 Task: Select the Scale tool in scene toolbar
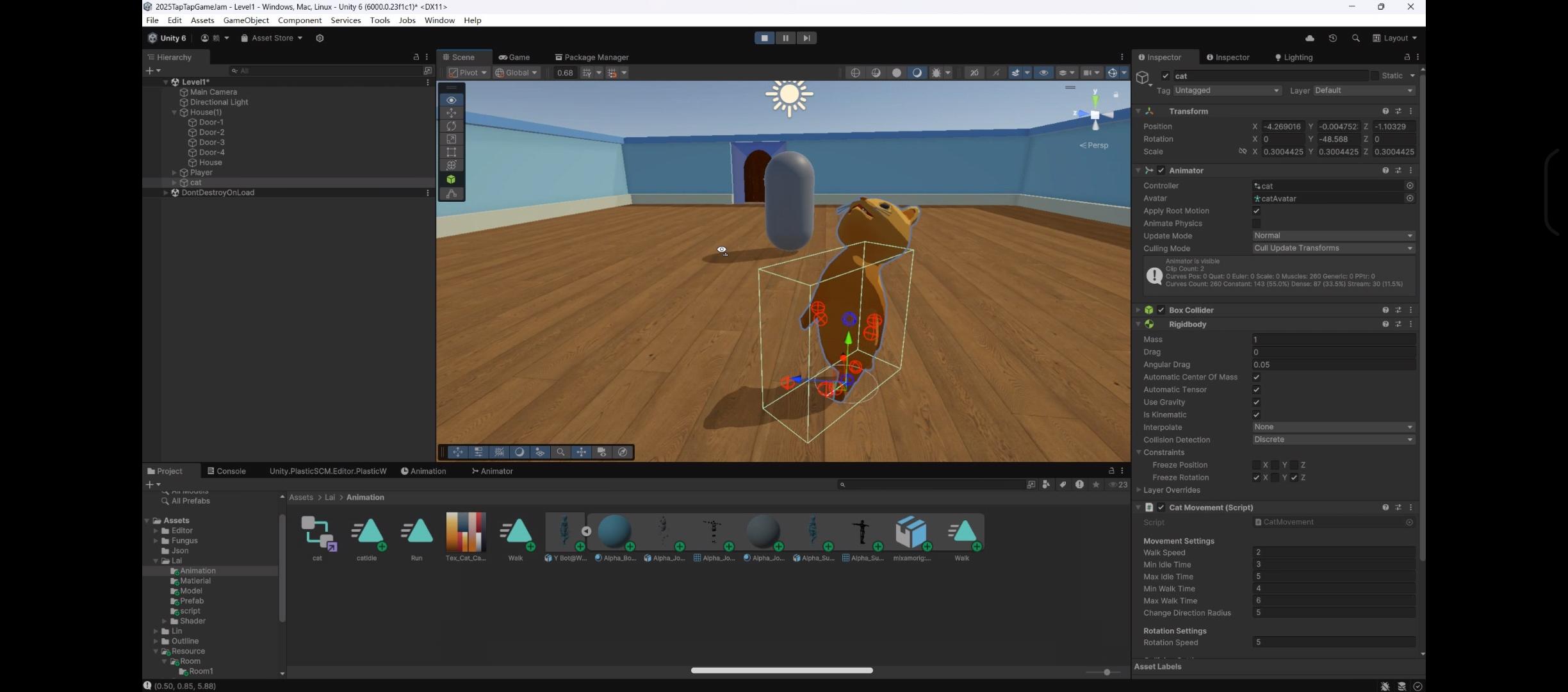[452, 139]
